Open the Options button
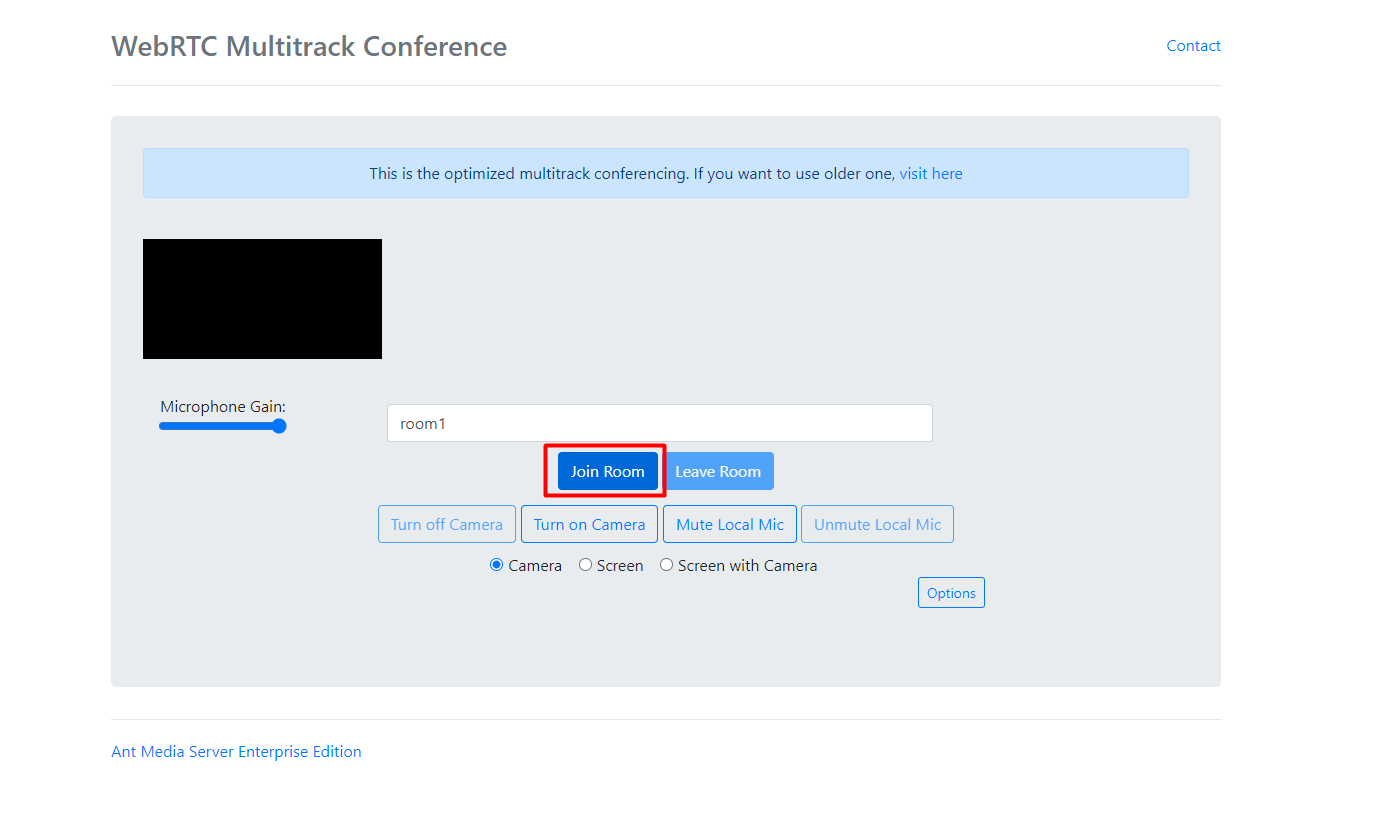This screenshot has height=818, width=1397. [x=950, y=593]
